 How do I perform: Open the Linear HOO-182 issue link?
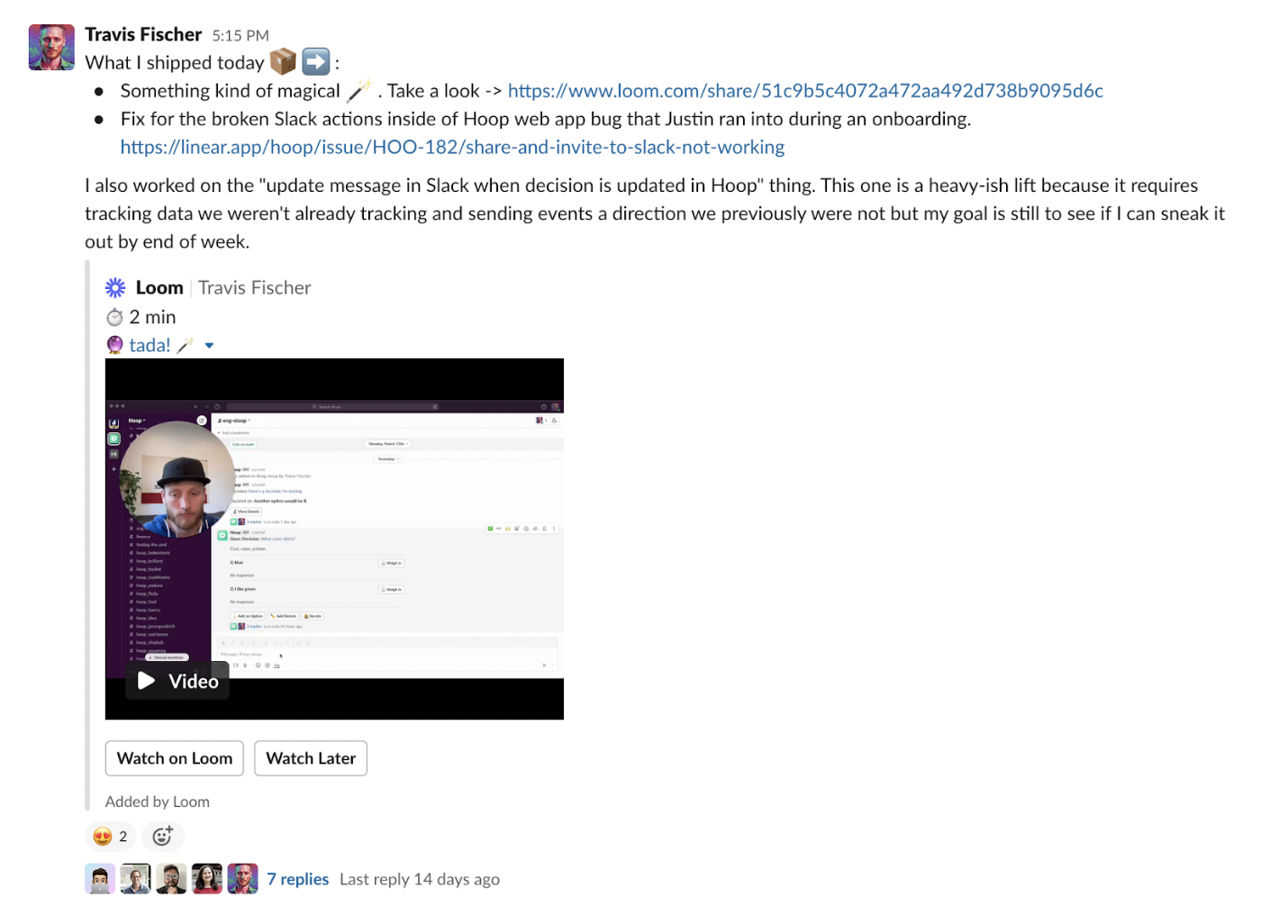click(x=452, y=147)
